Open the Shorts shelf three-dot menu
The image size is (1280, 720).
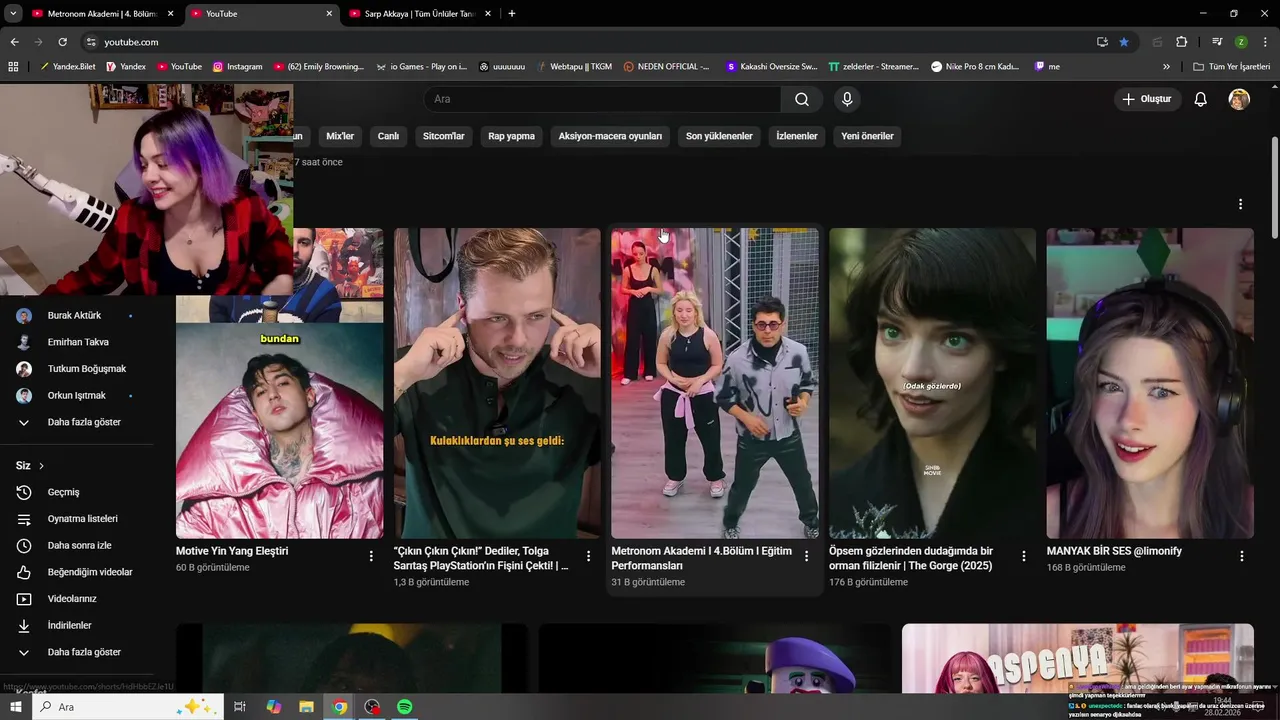click(1240, 204)
